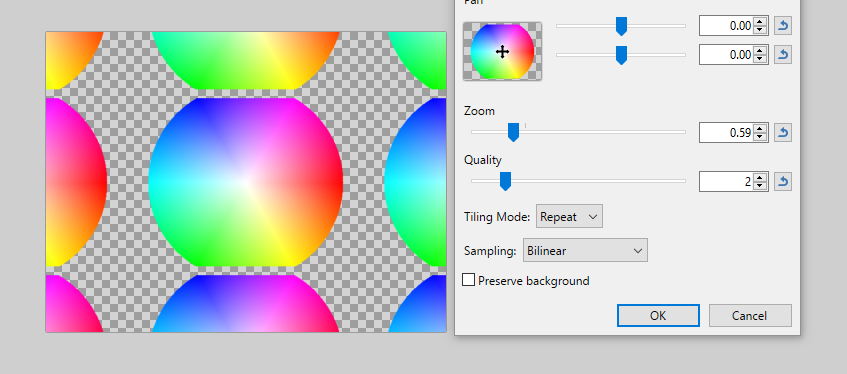Click the second Pan slider handle
This screenshot has width=847, height=374.
[x=622, y=55]
